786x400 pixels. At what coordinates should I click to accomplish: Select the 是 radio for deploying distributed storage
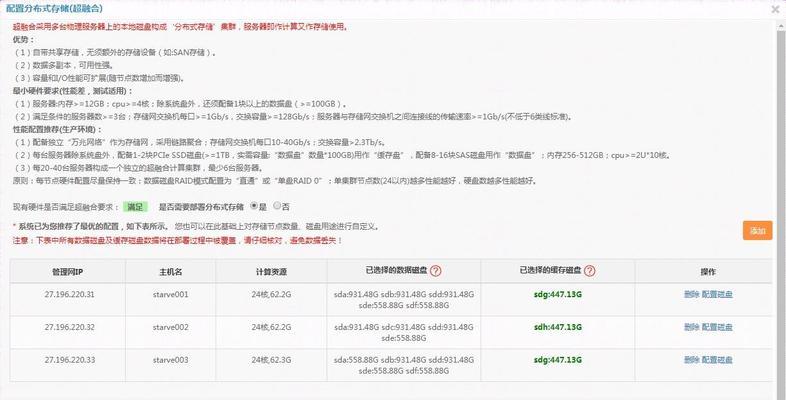pos(254,206)
